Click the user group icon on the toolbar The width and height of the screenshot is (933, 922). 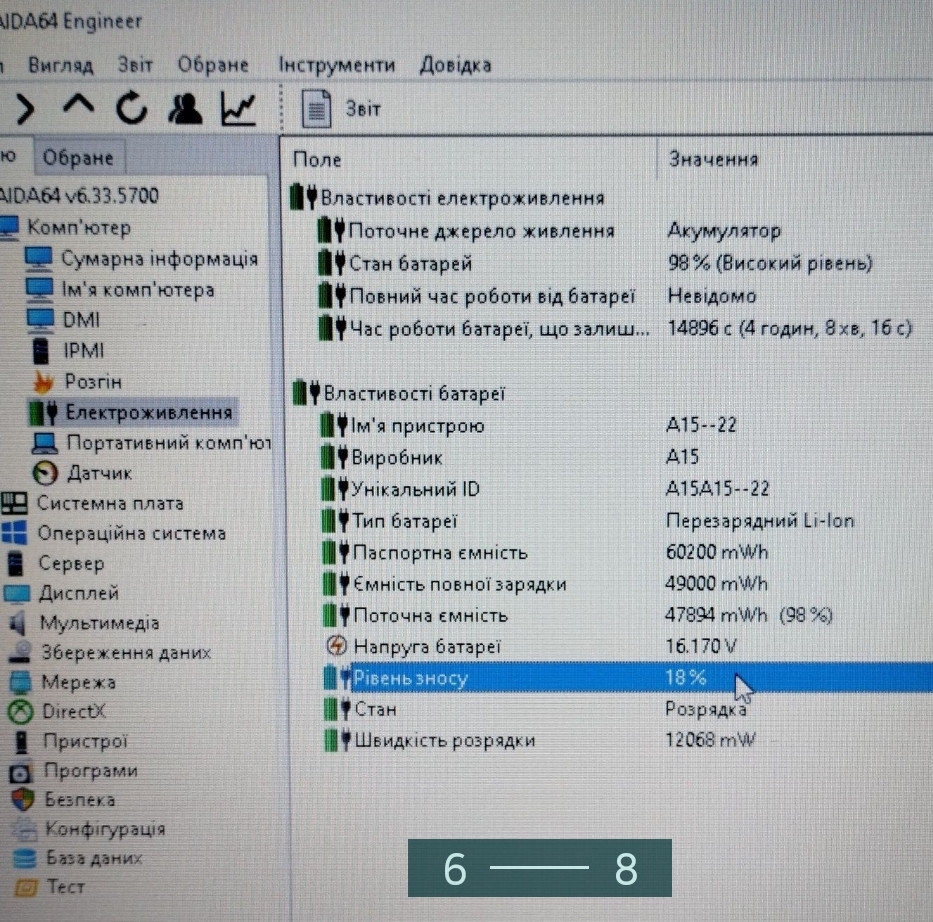coord(186,108)
